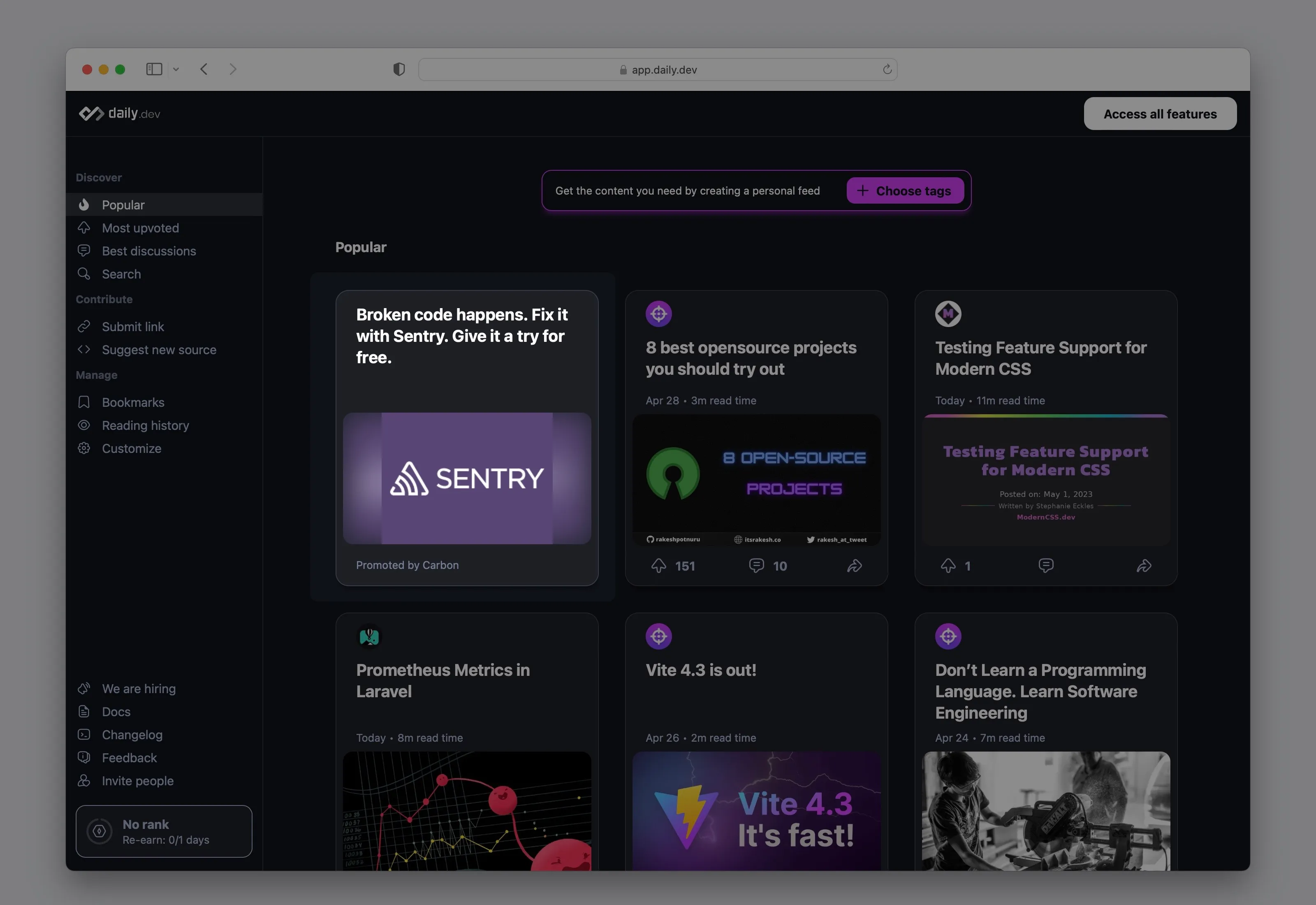The height and width of the screenshot is (905, 1316).
Task: Open Don't Learn a Programming Language title
Action: (x=1040, y=691)
